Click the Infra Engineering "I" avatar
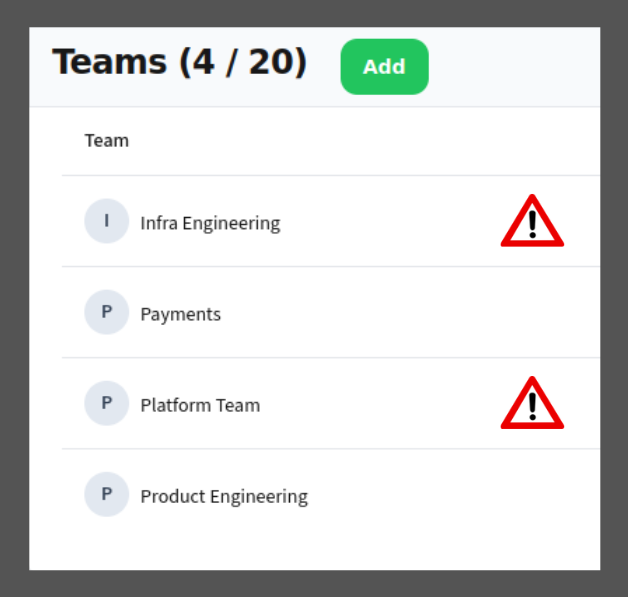 107,221
